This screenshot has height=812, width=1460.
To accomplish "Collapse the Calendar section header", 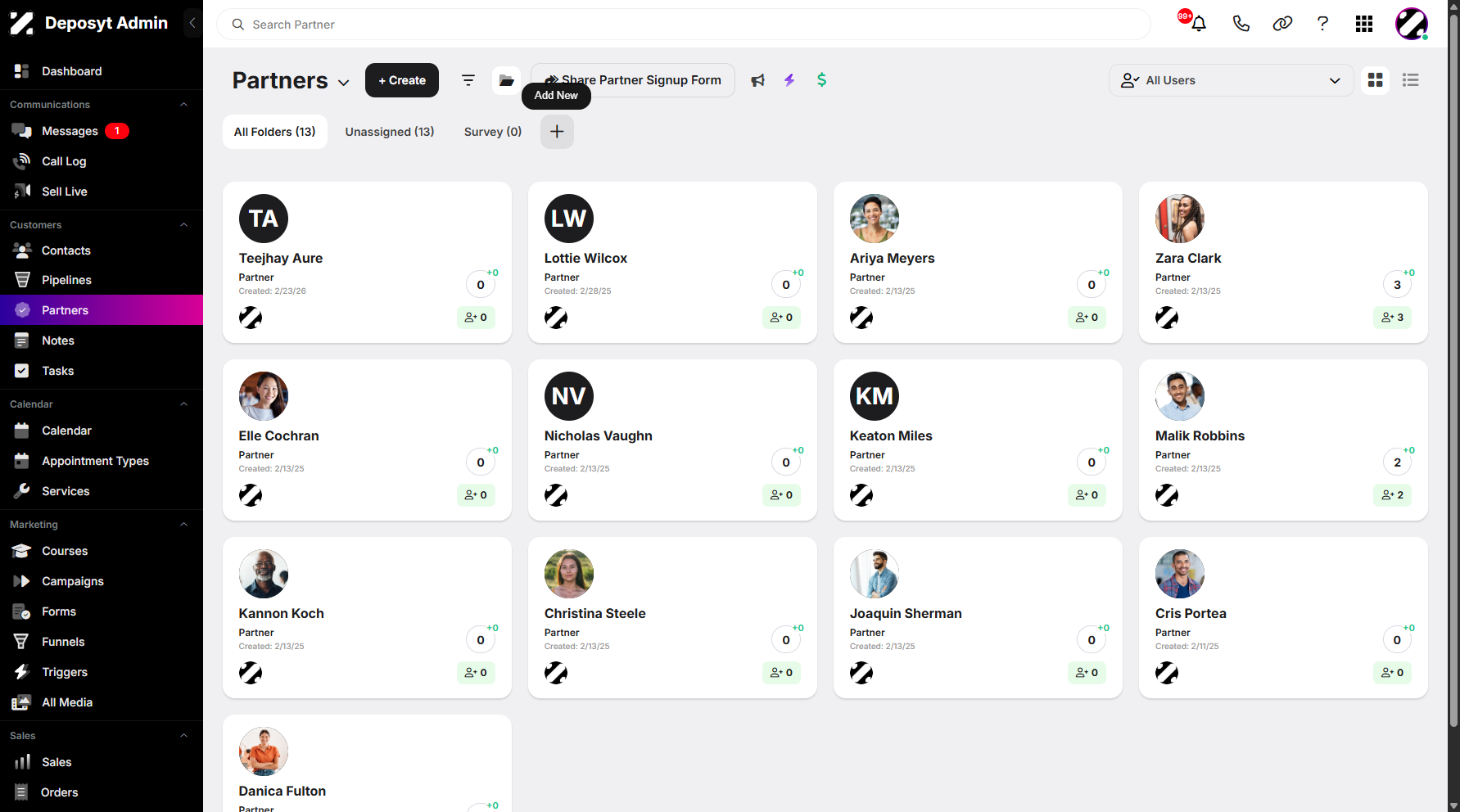I will pyautogui.click(x=183, y=404).
